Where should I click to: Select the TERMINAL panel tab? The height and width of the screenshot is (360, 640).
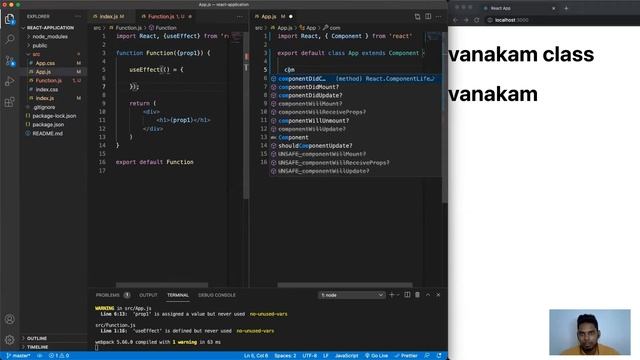(x=178, y=295)
